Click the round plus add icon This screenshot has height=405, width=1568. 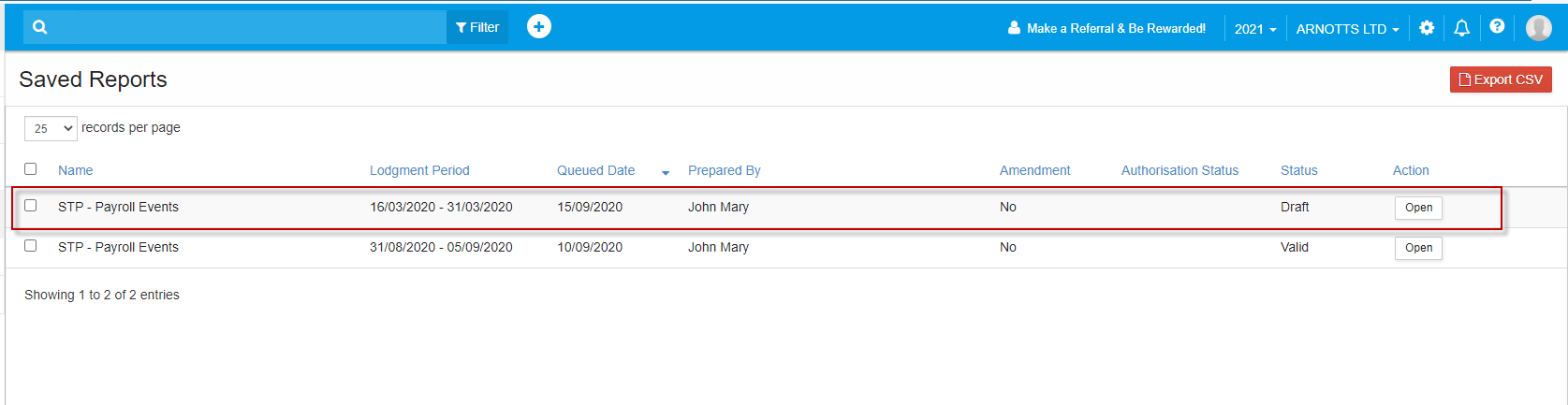click(539, 27)
